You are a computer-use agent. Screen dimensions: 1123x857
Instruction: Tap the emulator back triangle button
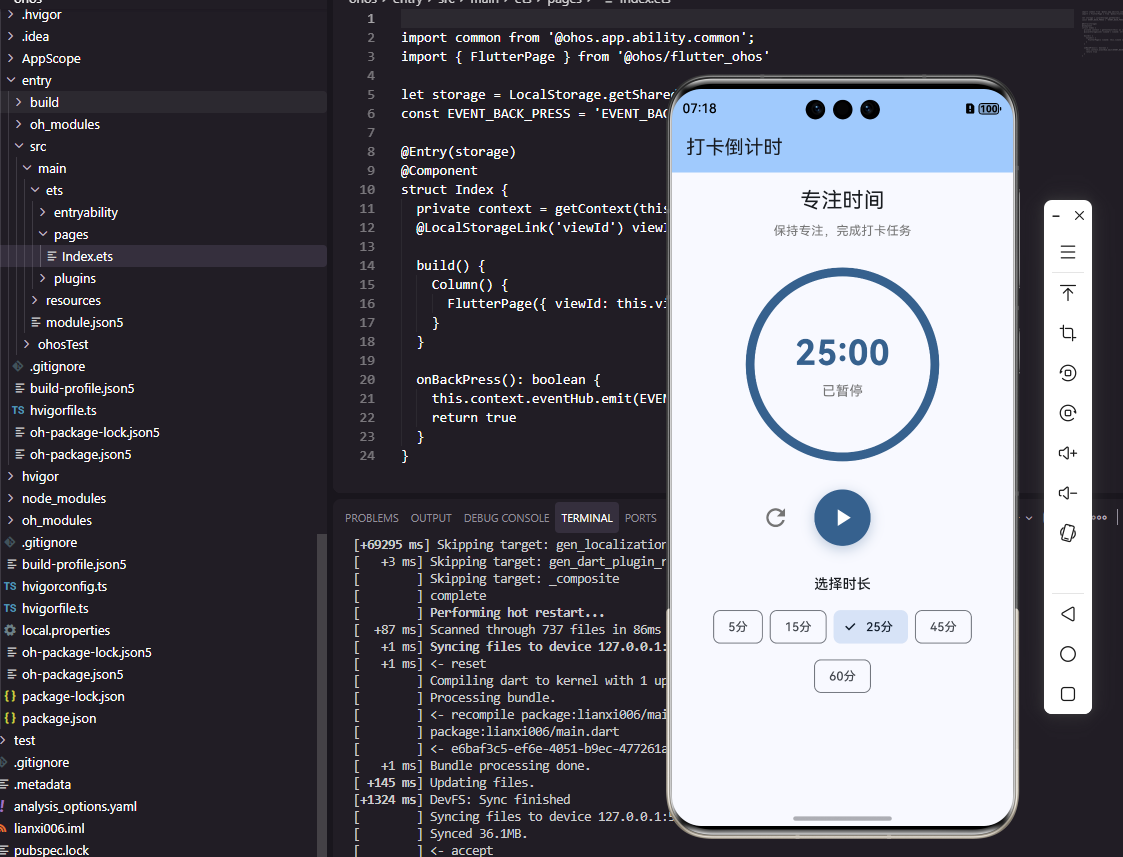click(1068, 614)
